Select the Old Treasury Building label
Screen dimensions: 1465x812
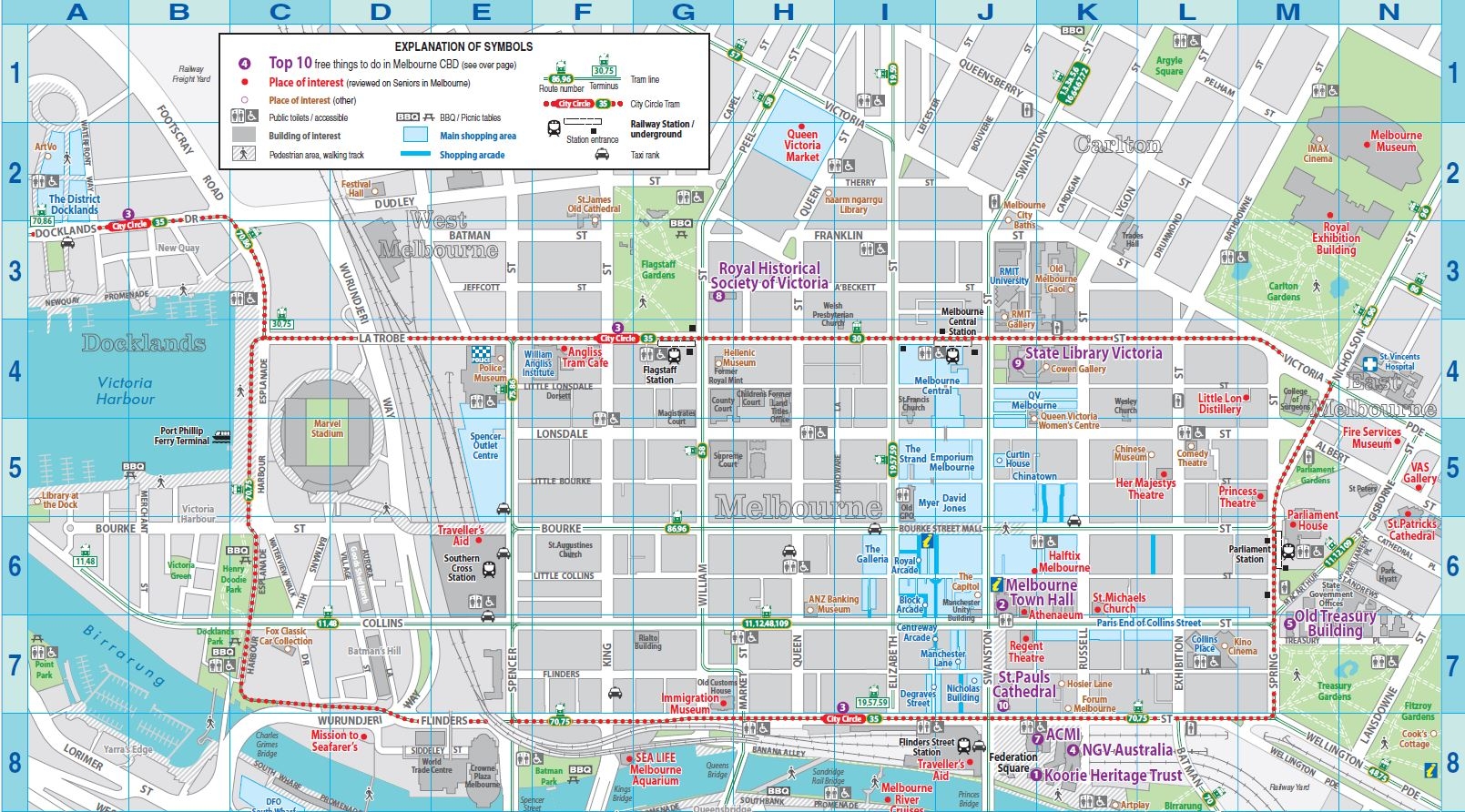[x=1335, y=624]
